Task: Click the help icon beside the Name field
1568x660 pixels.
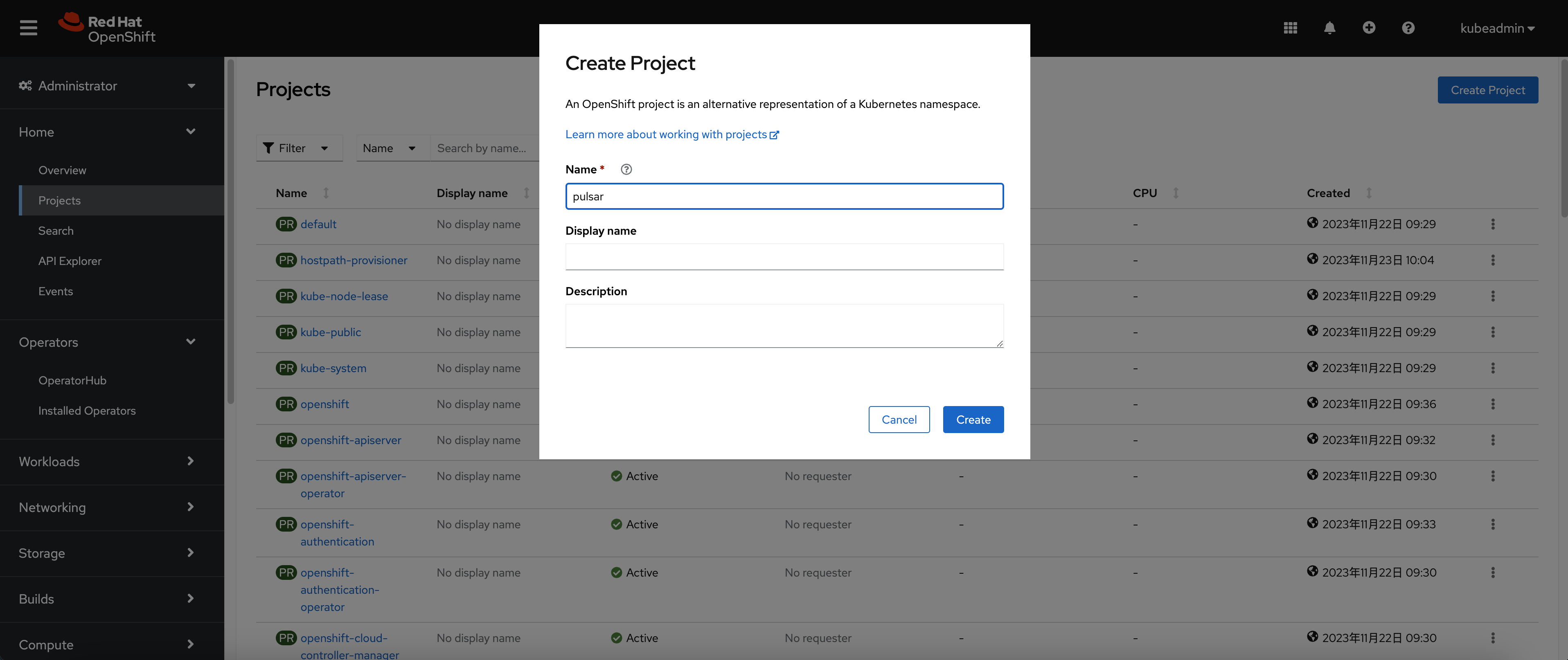Action: (626, 169)
